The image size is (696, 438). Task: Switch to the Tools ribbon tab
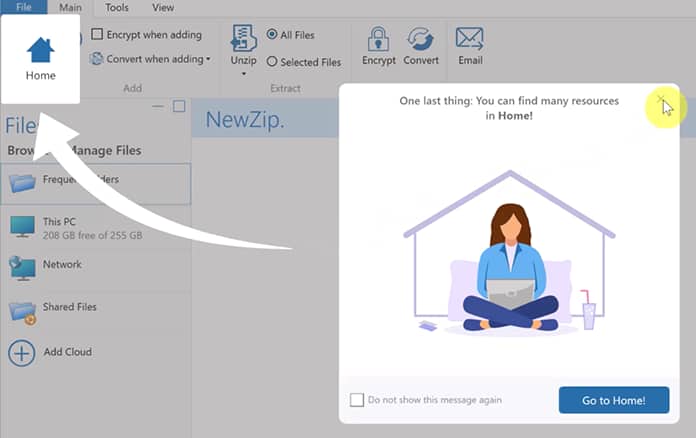pos(116,7)
